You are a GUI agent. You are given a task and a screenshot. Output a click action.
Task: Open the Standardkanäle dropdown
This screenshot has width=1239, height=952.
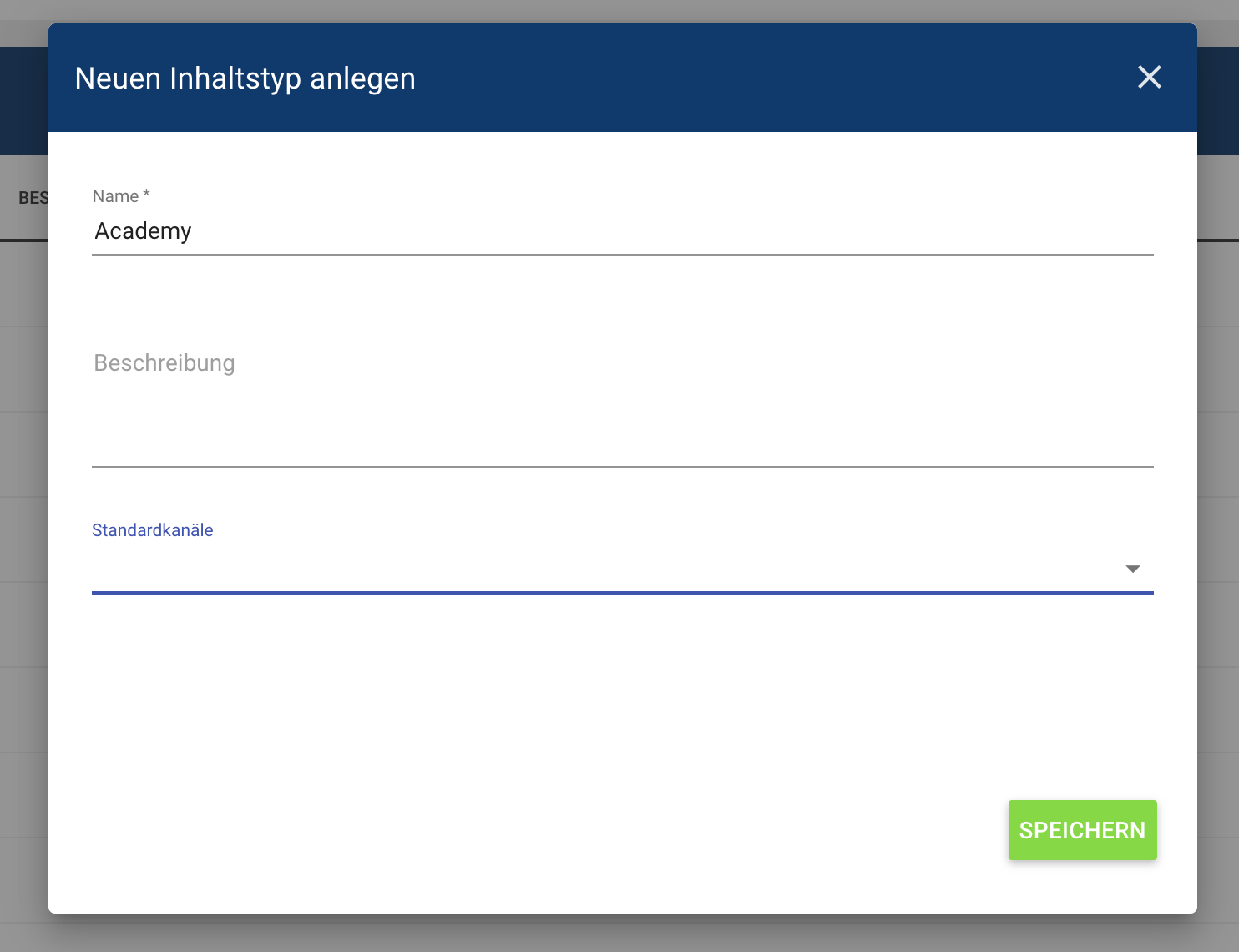[x=609, y=569]
